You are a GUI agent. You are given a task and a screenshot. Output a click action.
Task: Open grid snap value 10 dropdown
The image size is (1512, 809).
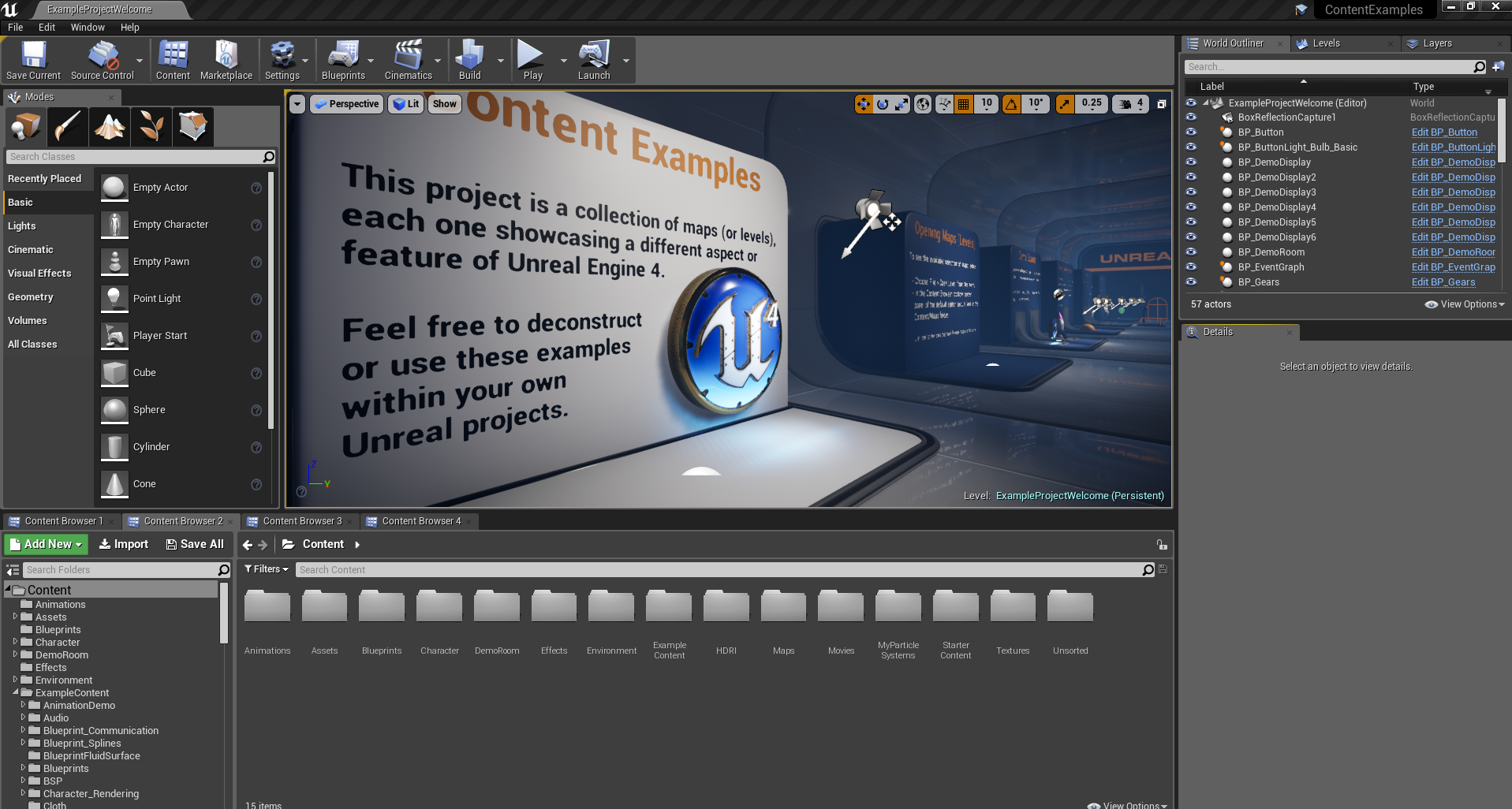point(987,104)
